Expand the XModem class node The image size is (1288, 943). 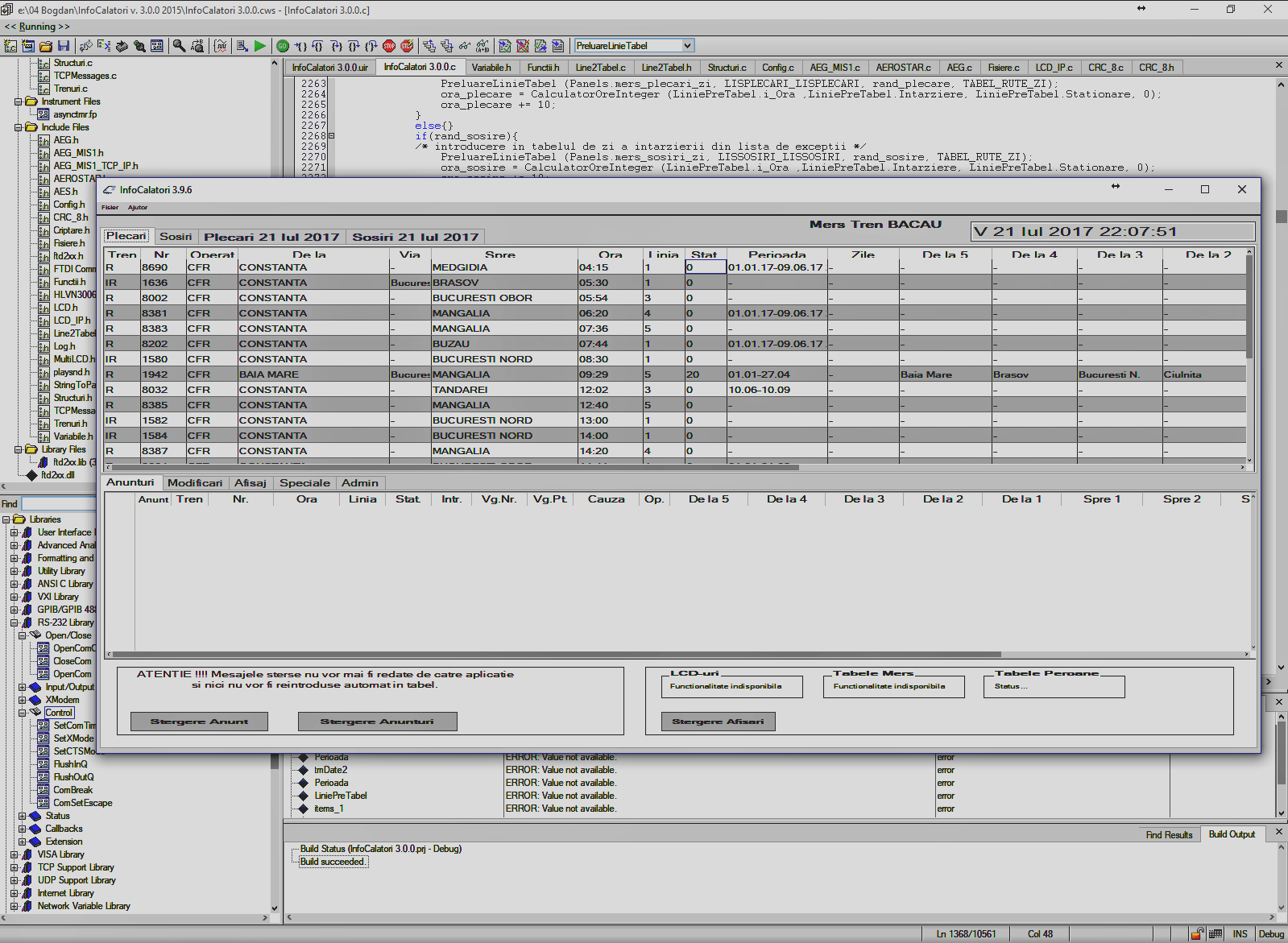point(22,700)
